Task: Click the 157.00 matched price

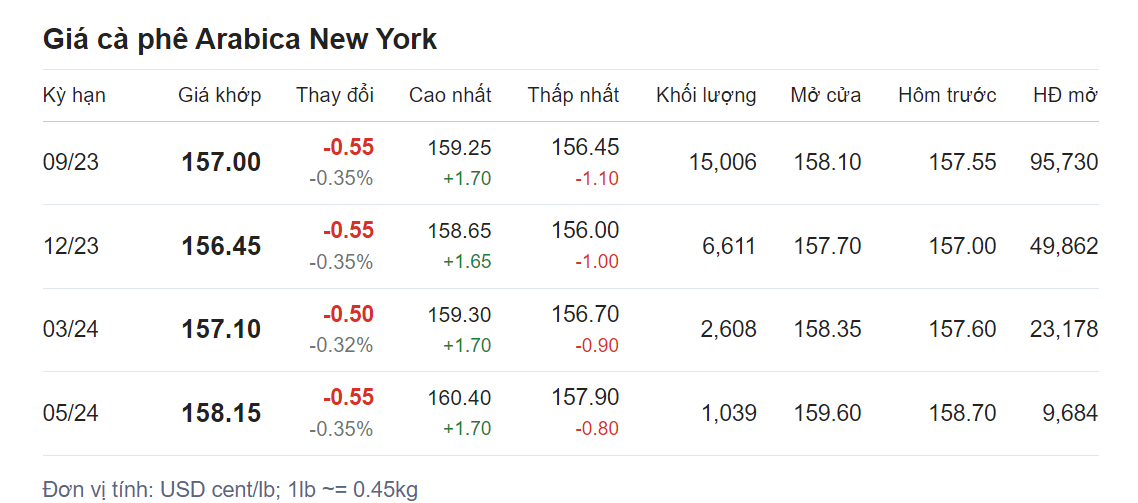Action: pos(221,162)
